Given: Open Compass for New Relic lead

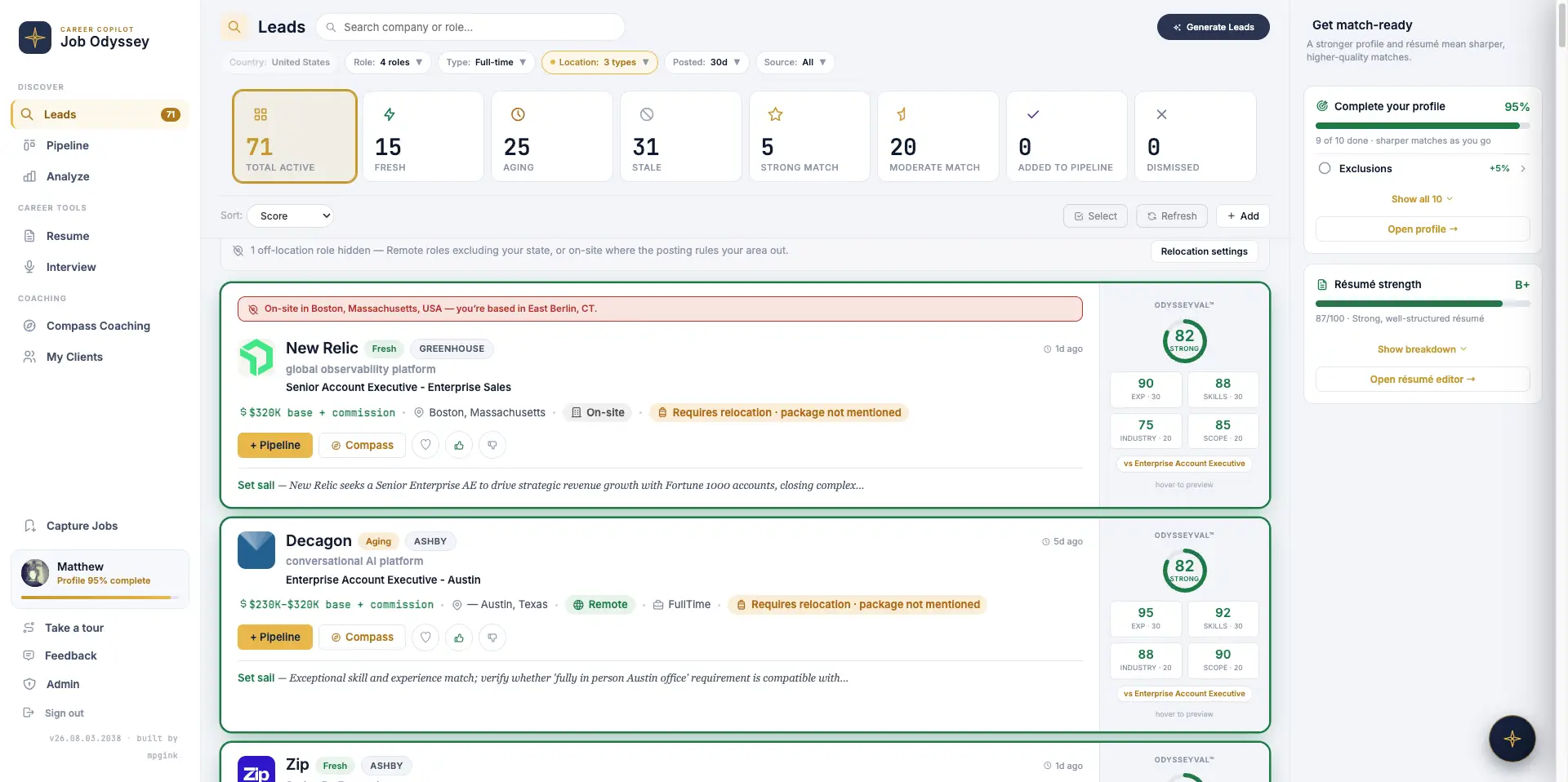Looking at the screenshot, I should tap(362, 445).
